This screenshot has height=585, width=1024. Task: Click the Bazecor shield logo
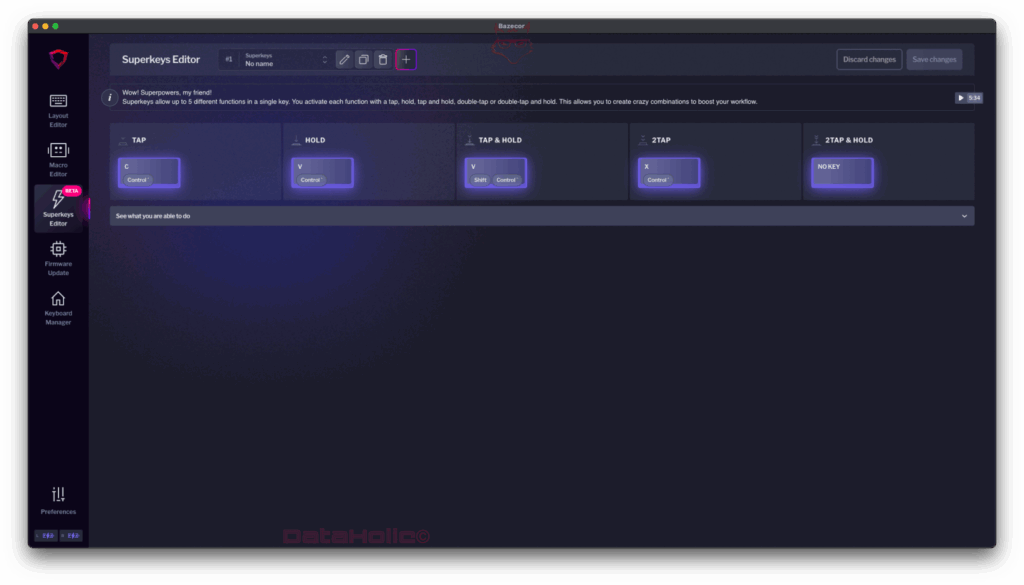click(x=58, y=59)
